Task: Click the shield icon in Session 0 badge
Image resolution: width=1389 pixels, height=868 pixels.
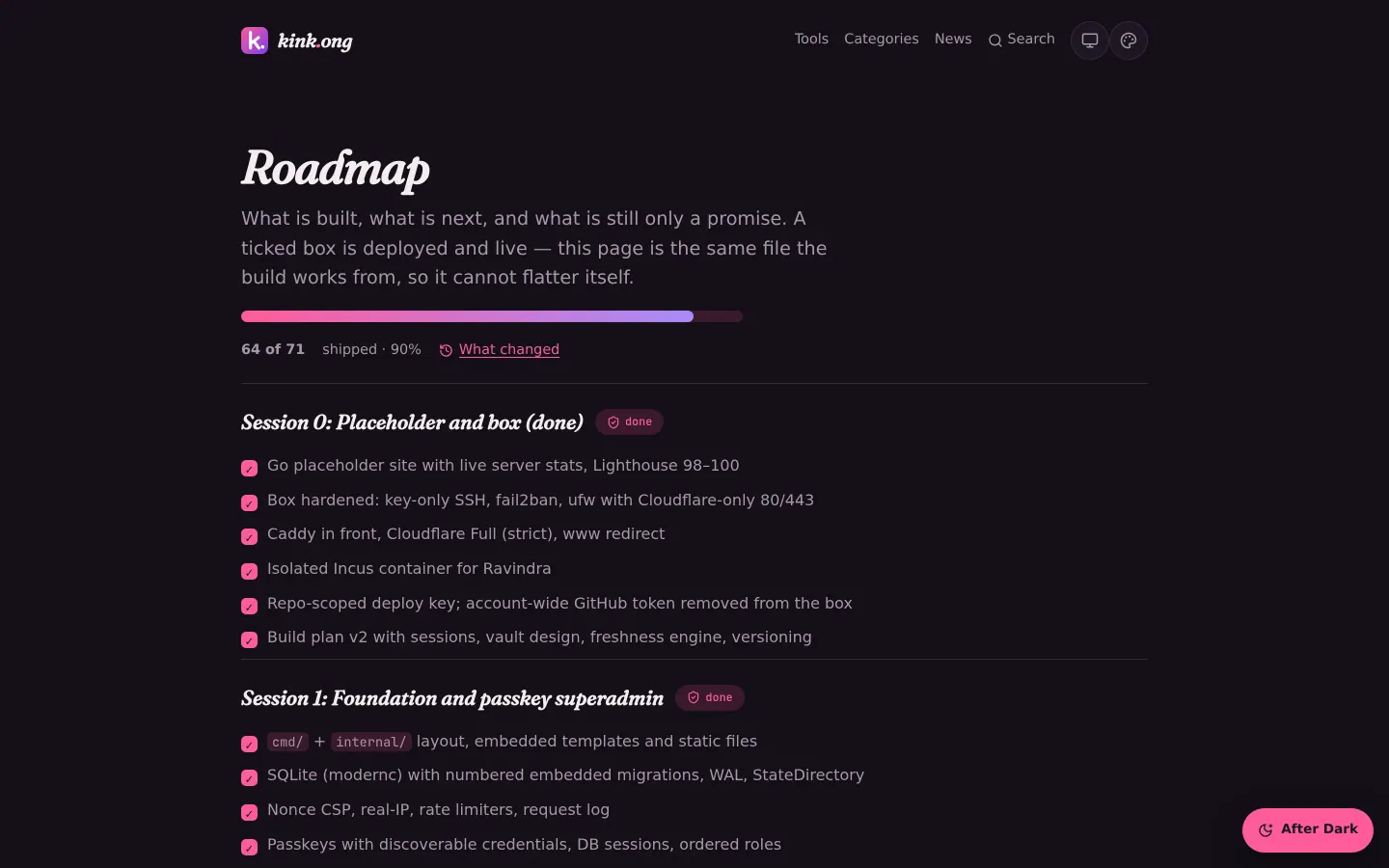Action: tap(613, 422)
